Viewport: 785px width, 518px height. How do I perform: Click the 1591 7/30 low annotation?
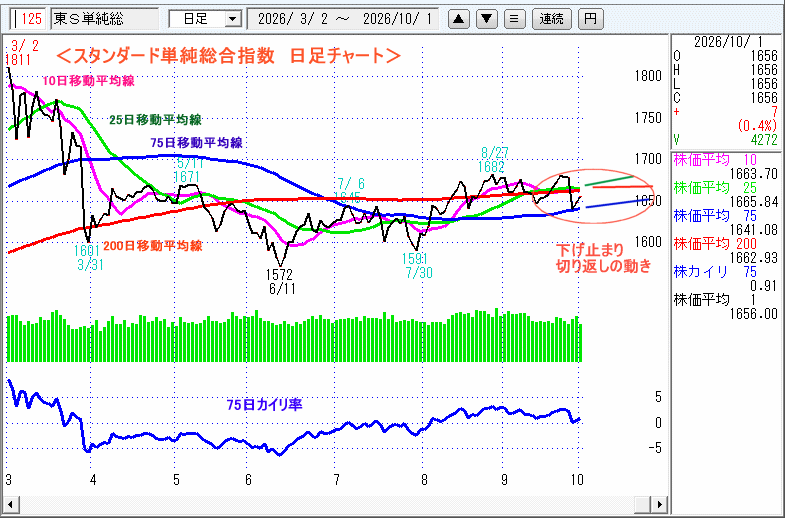coord(417,266)
